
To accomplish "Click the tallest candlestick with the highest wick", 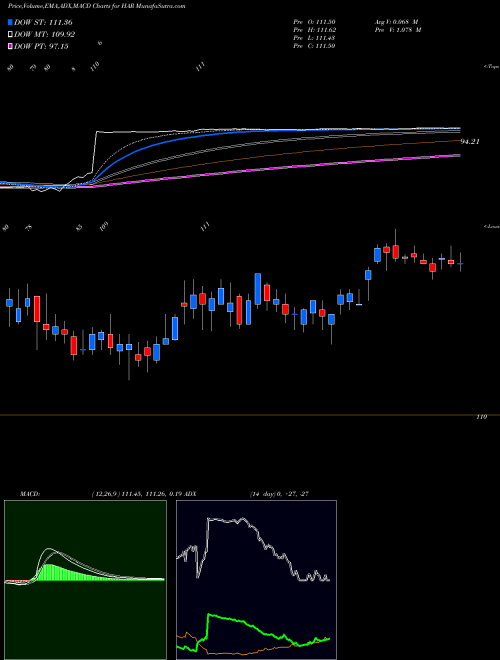I will tap(395, 252).
